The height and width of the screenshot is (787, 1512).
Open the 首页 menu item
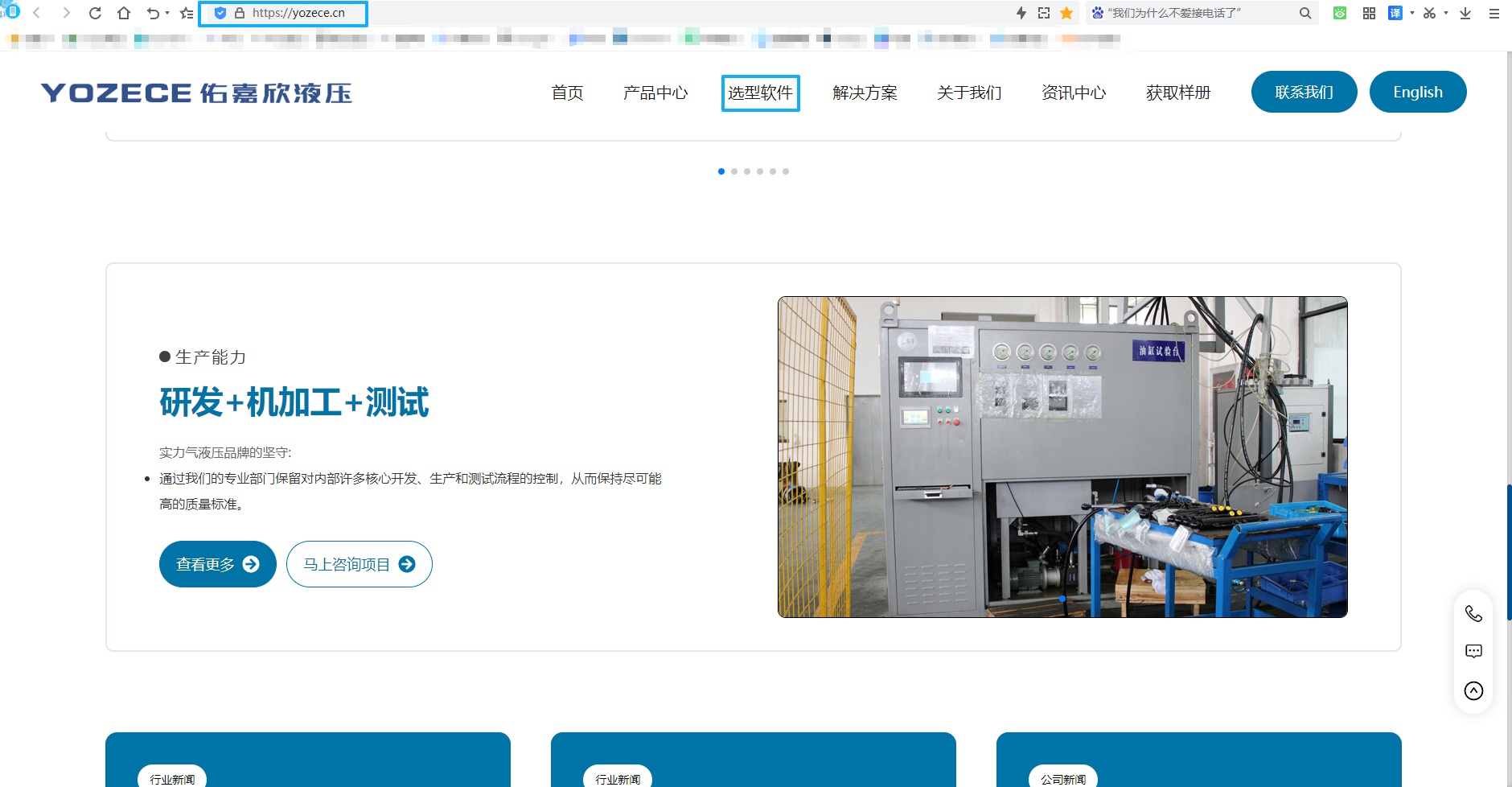(x=567, y=93)
